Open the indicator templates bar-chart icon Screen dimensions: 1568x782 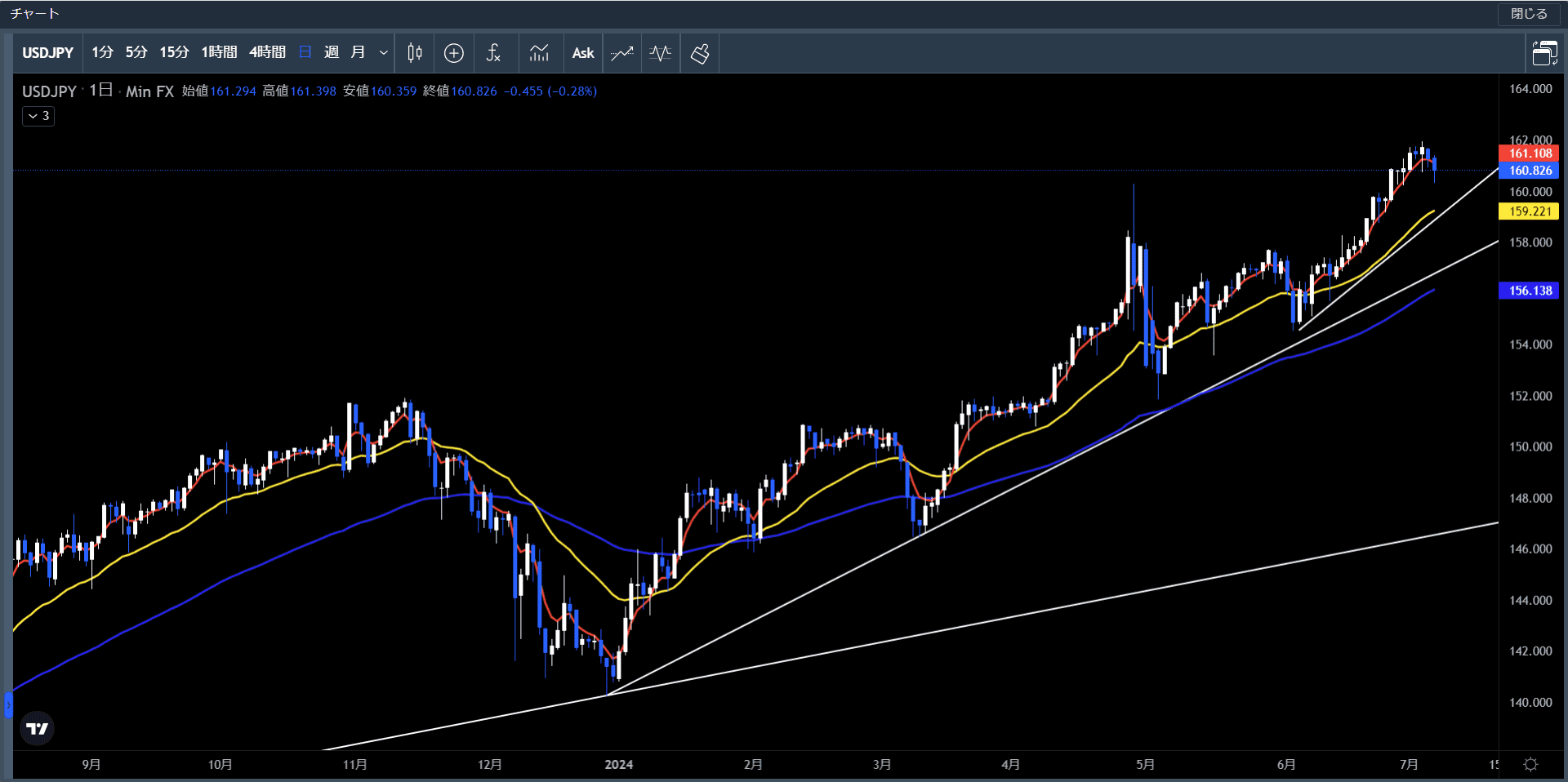click(539, 53)
